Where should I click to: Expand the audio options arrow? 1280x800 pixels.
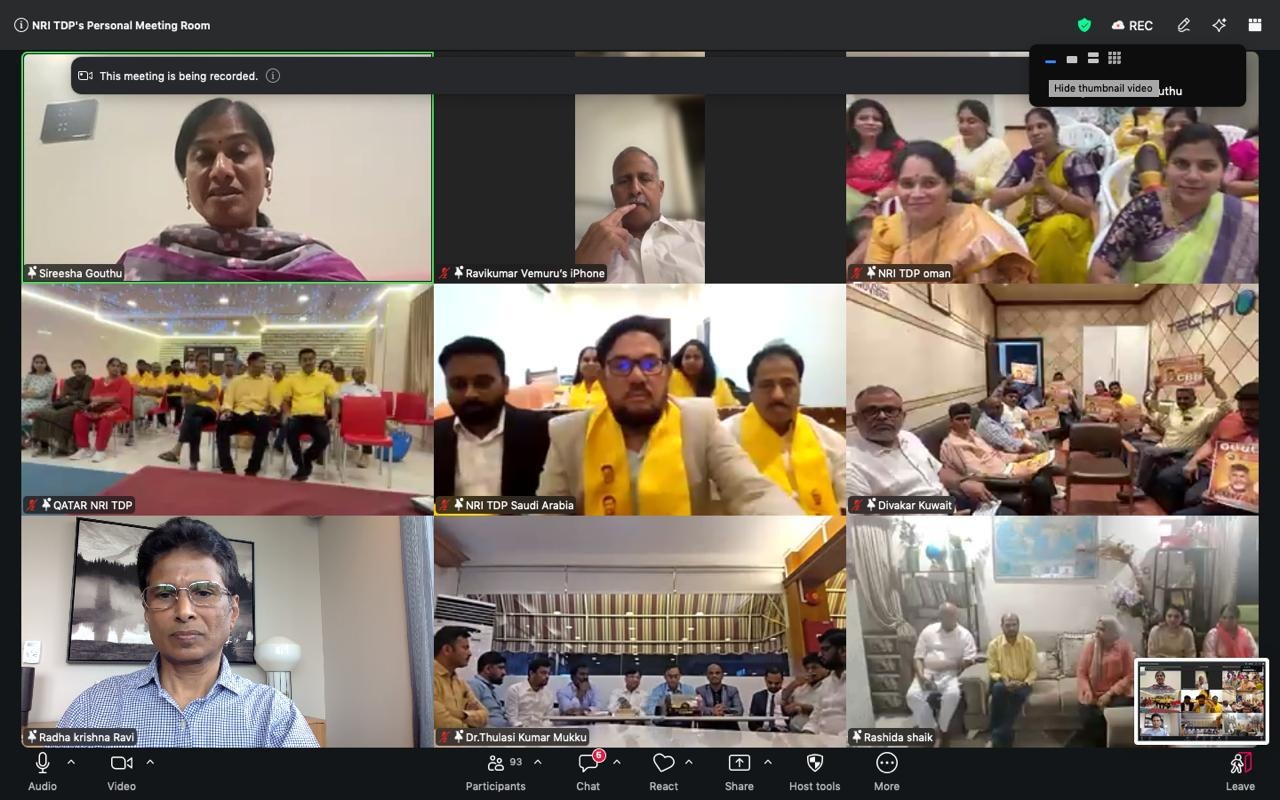tap(71, 762)
